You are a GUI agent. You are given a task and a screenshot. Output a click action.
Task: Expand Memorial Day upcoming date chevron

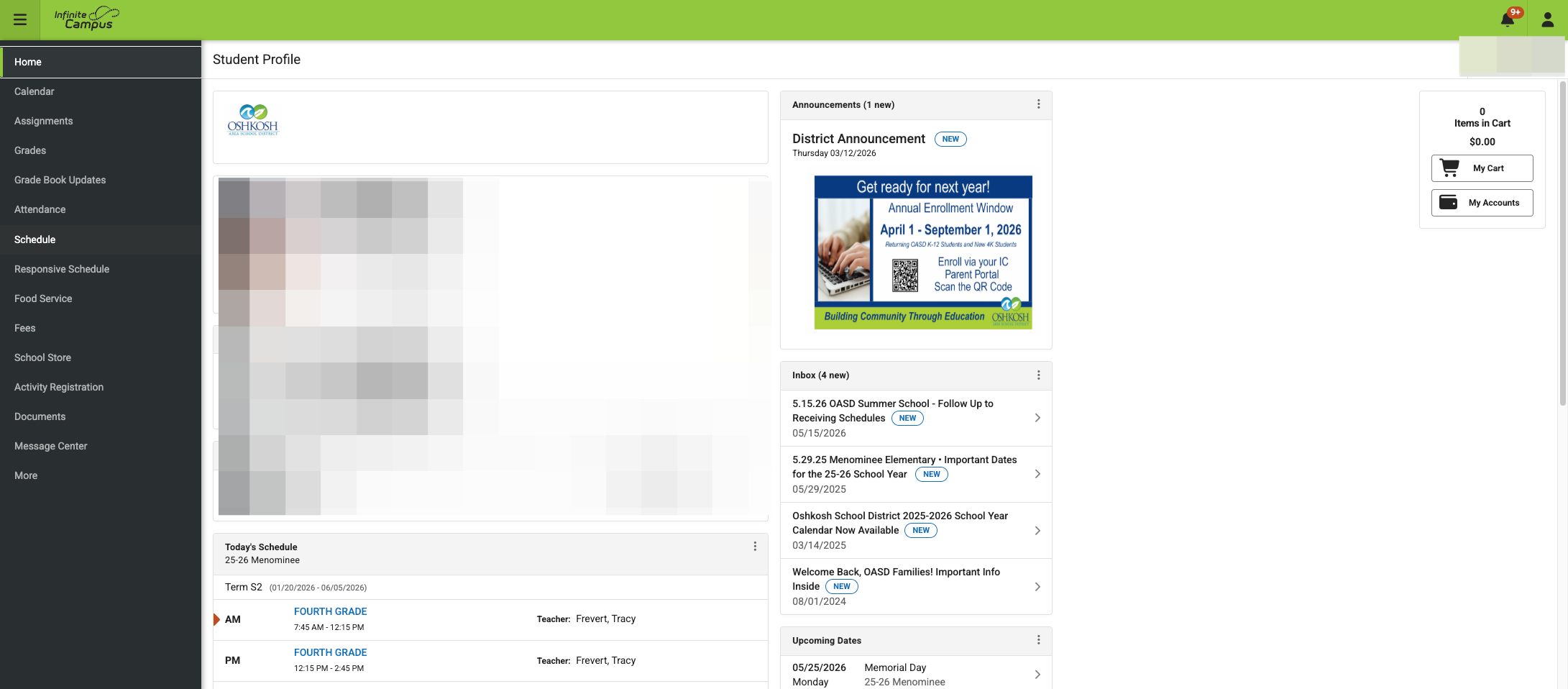click(1037, 675)
